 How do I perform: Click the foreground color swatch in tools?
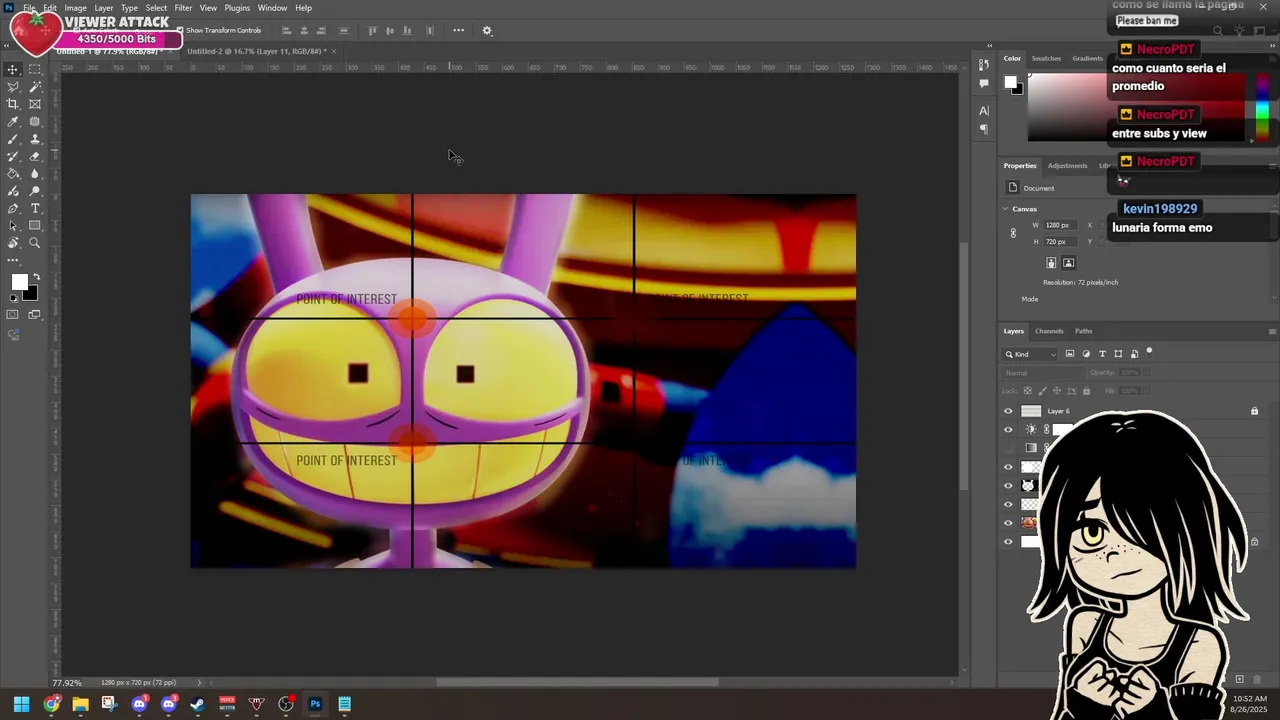(x=19, y=282)
